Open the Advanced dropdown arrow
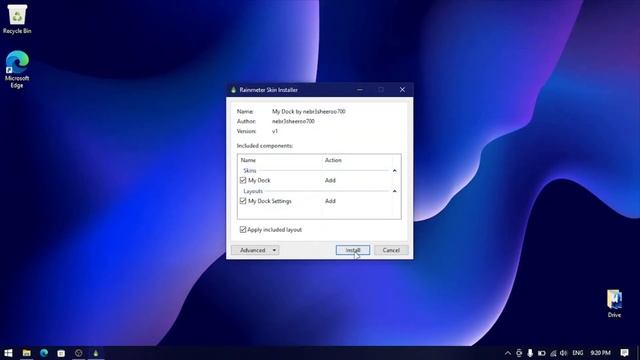The image size is (640, 360). coord(274,250)
